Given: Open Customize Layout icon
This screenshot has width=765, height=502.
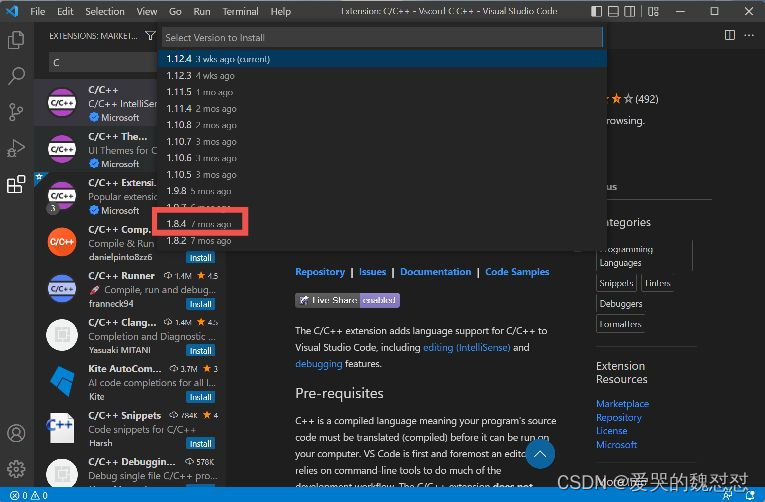Looking at the screenshot, I should pos(653,11).
